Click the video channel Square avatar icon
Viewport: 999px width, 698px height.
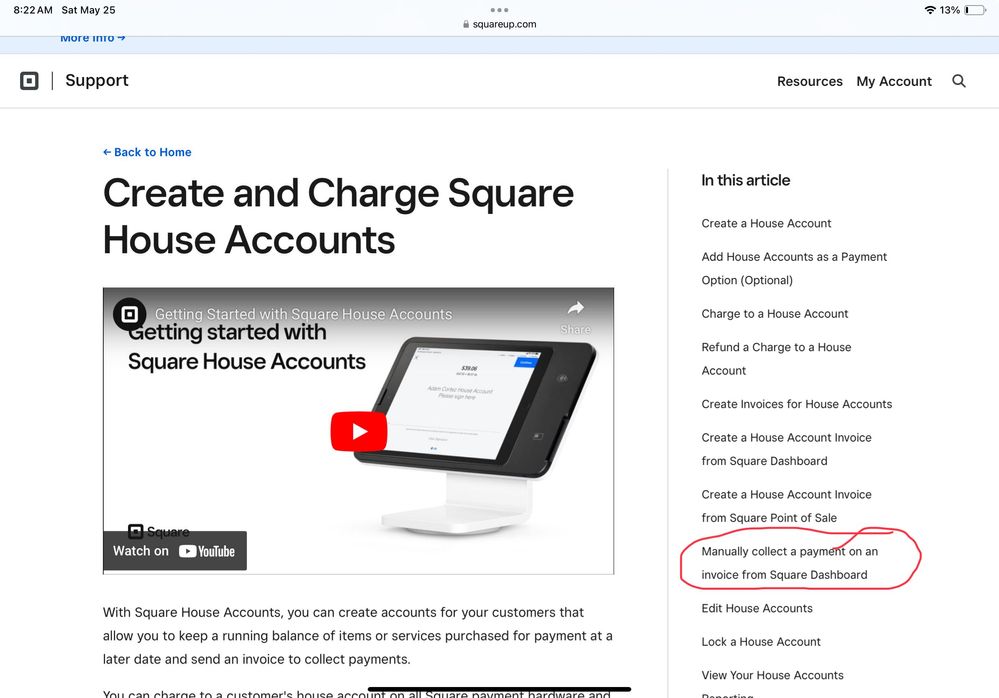pyautogui.click(x=129, y=314)
